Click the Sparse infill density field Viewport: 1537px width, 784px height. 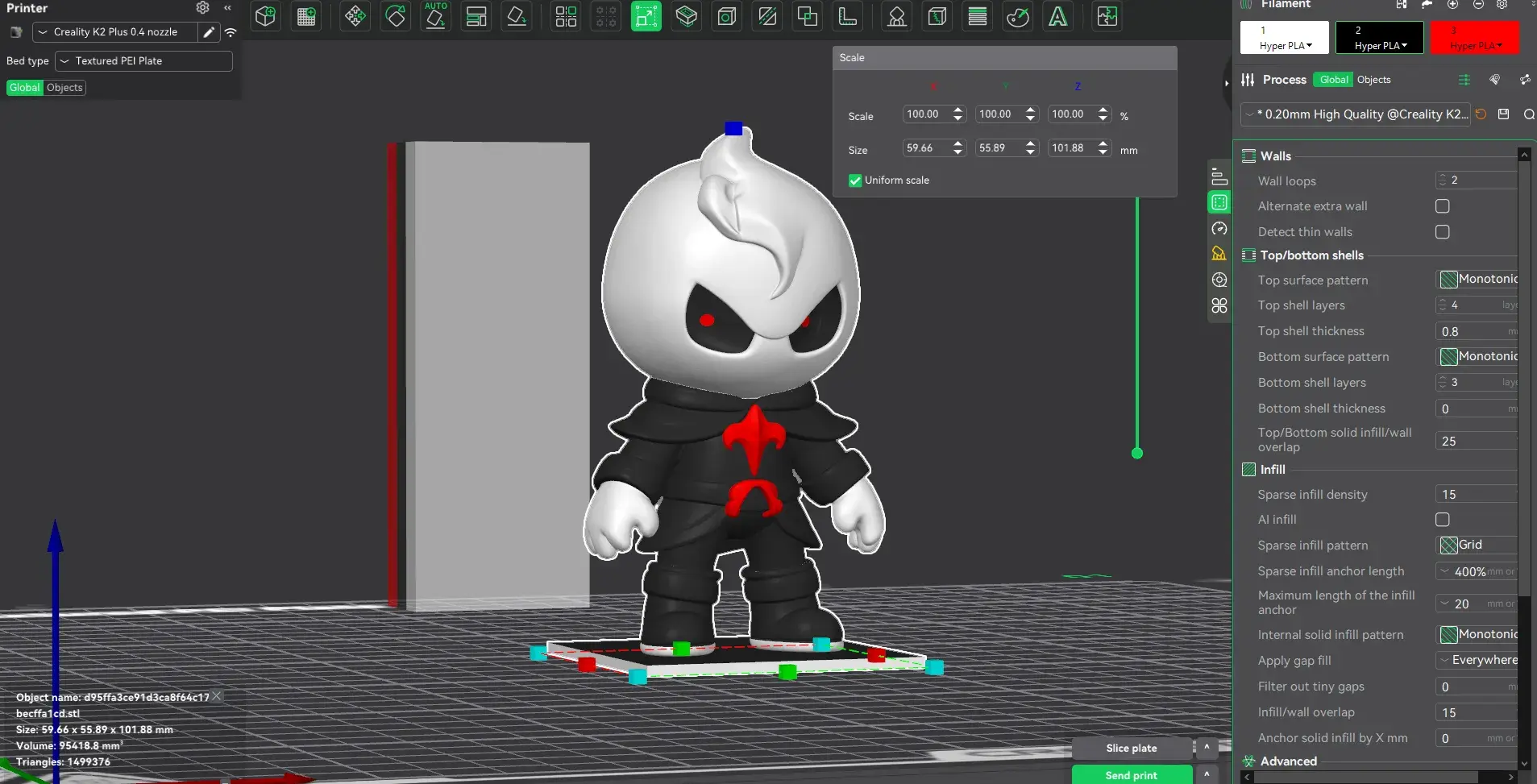click(1477, 495)
